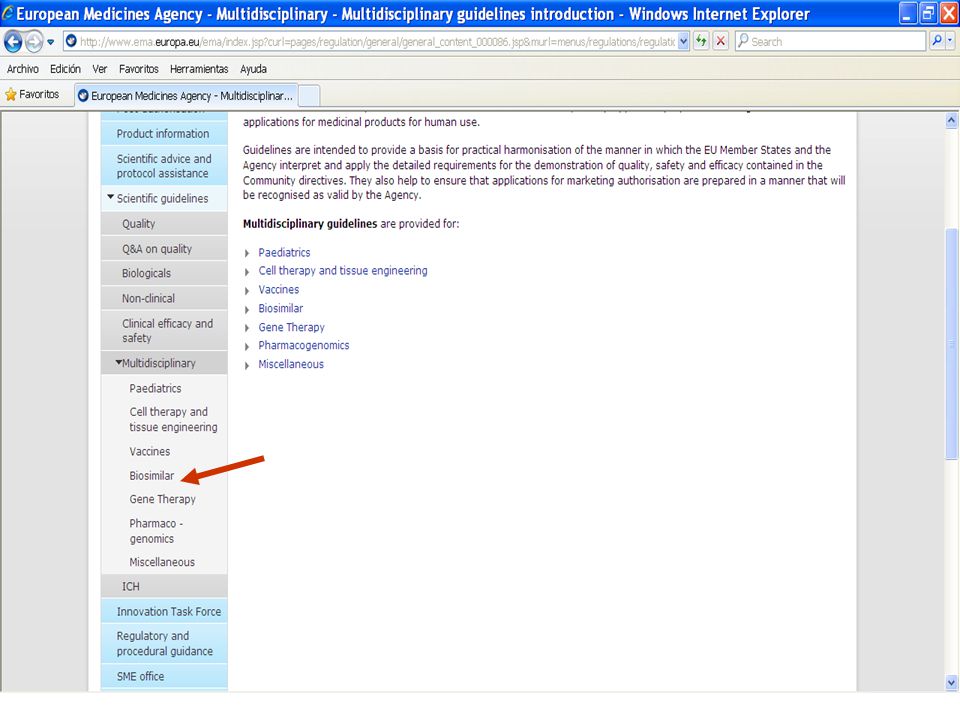960x720 pixels.
Task: Open the Ayuda menu
Action: pyautogui.click(x=253, y=69)
